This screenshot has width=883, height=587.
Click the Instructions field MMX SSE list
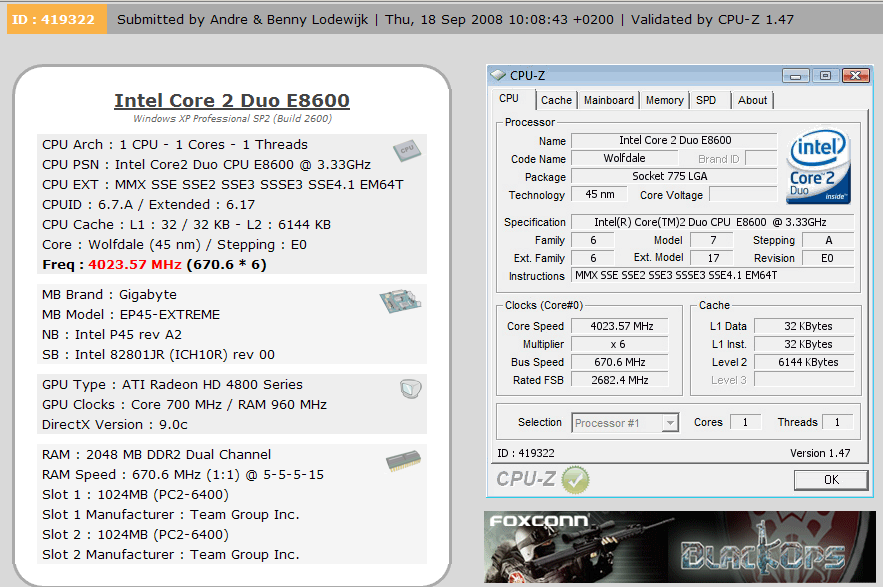(712, 275)
